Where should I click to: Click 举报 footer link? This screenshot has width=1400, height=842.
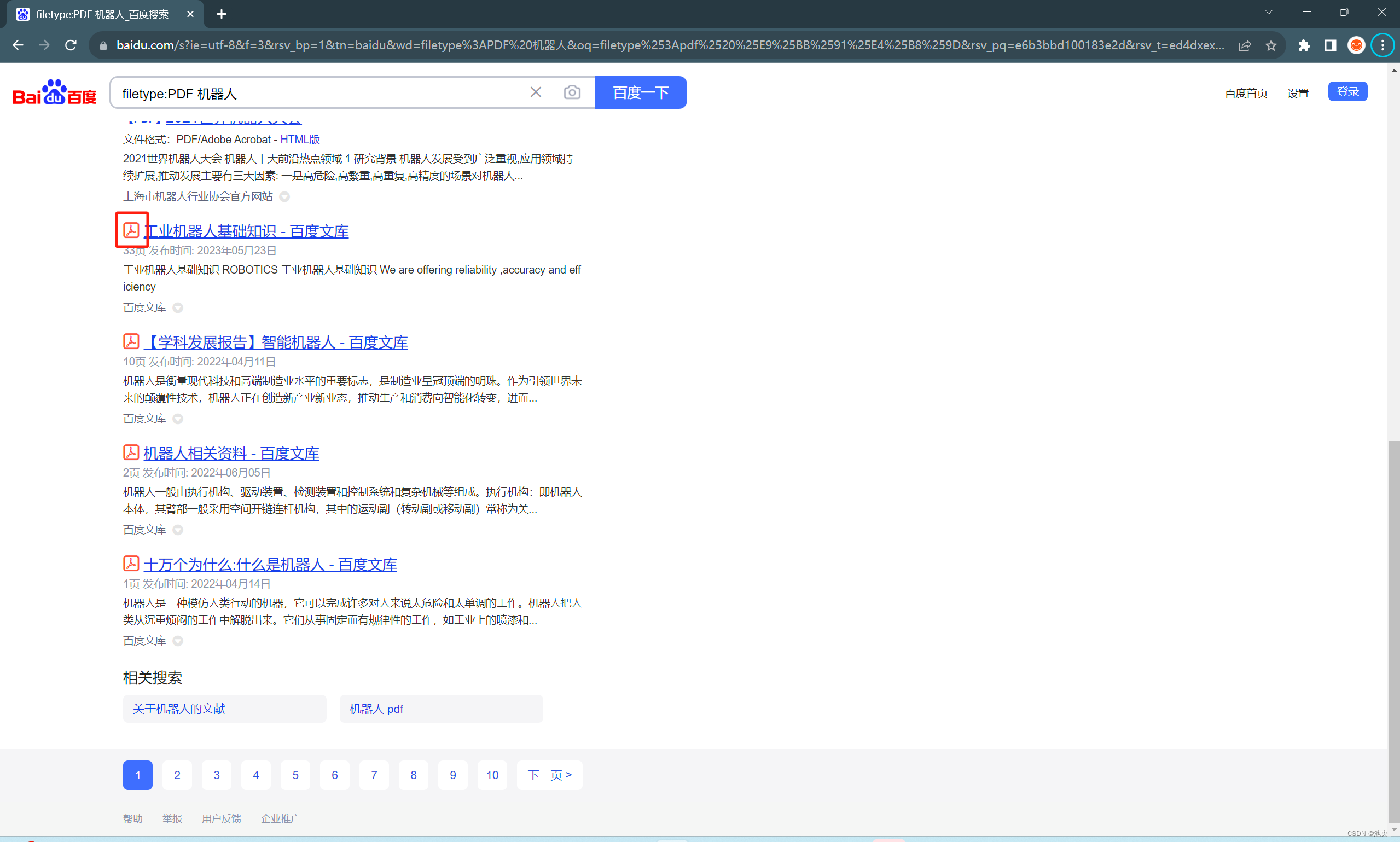pyautogui.click(x=172, y=818)
